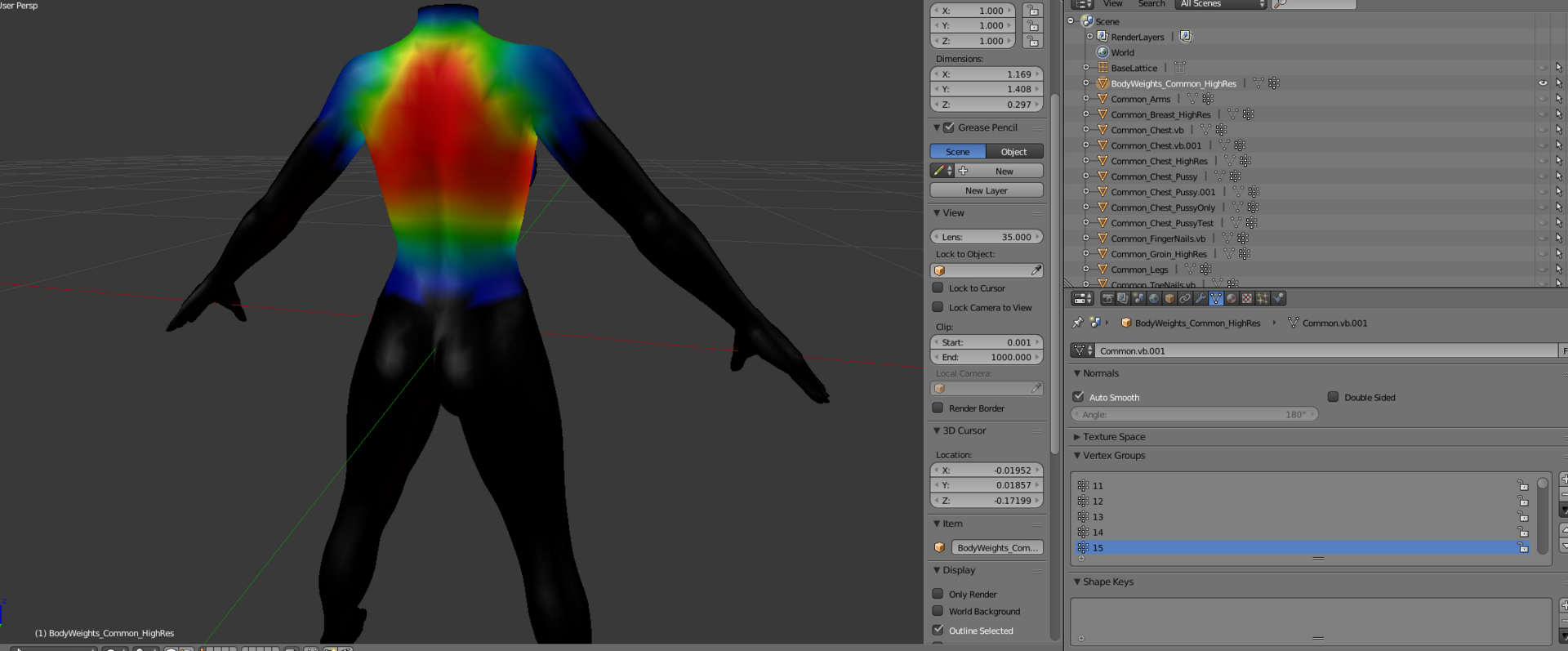This screenshot has height=651, width=1568.
Task: Open the Material properties sphere tab
Action: pyautogui.click(x=1232, y=298)
